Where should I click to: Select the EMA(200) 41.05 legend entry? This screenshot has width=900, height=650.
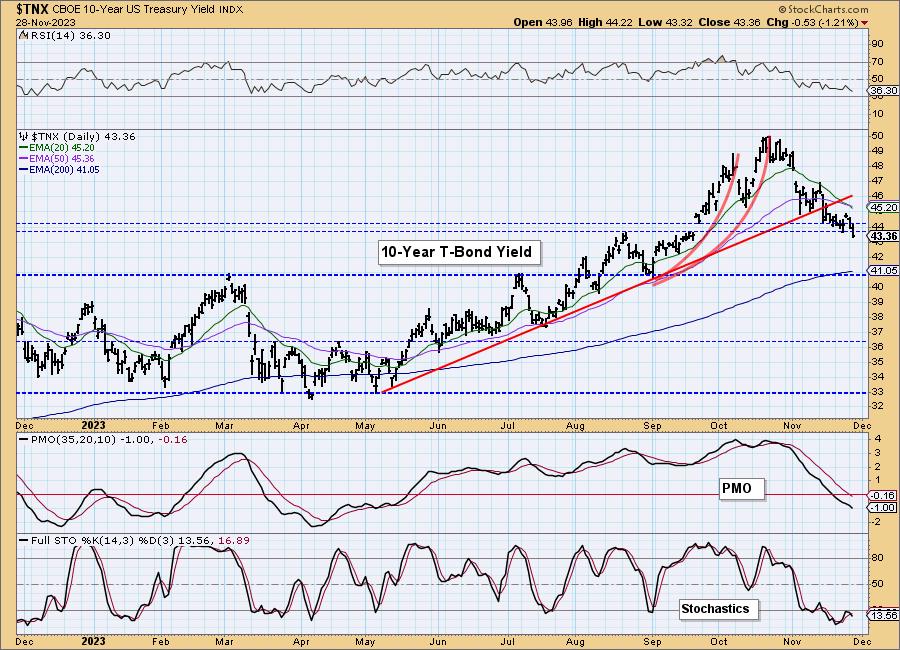coord(59,169)
